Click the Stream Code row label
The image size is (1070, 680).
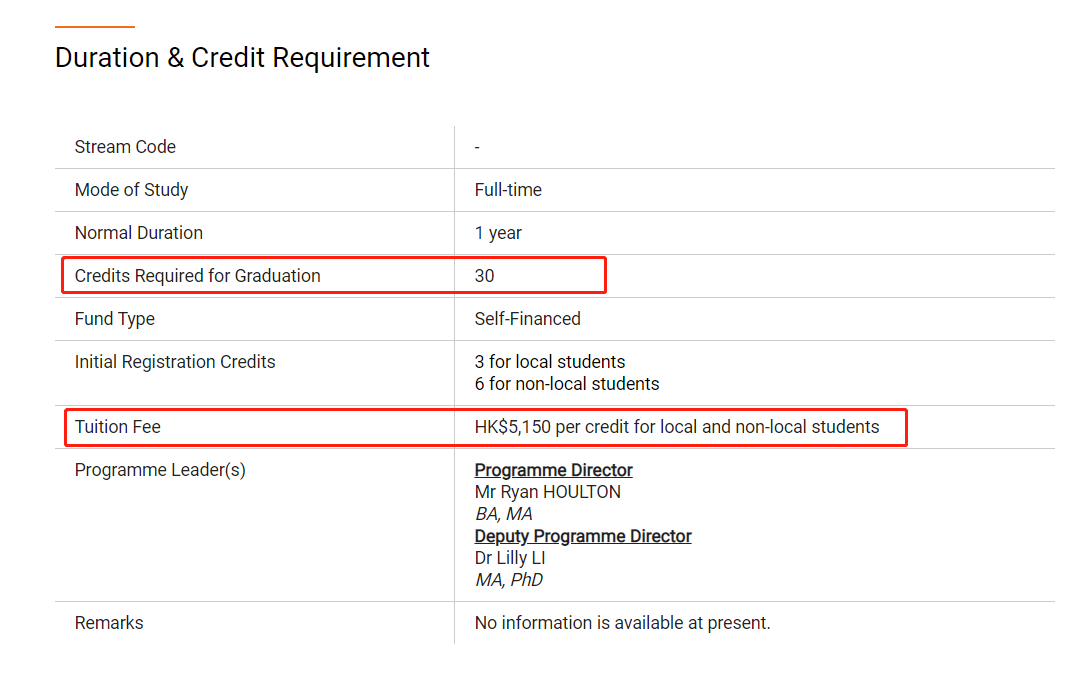click(x=125, y=147)
